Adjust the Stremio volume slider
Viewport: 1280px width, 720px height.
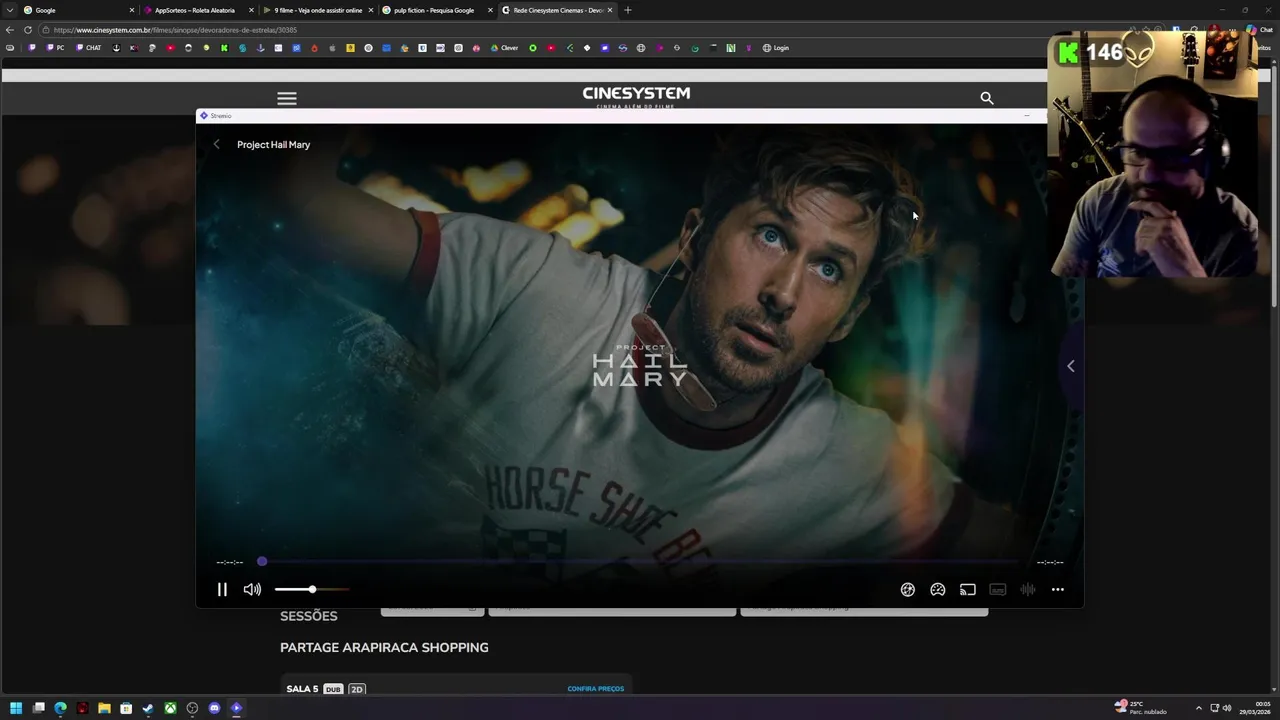coord(312,590)
